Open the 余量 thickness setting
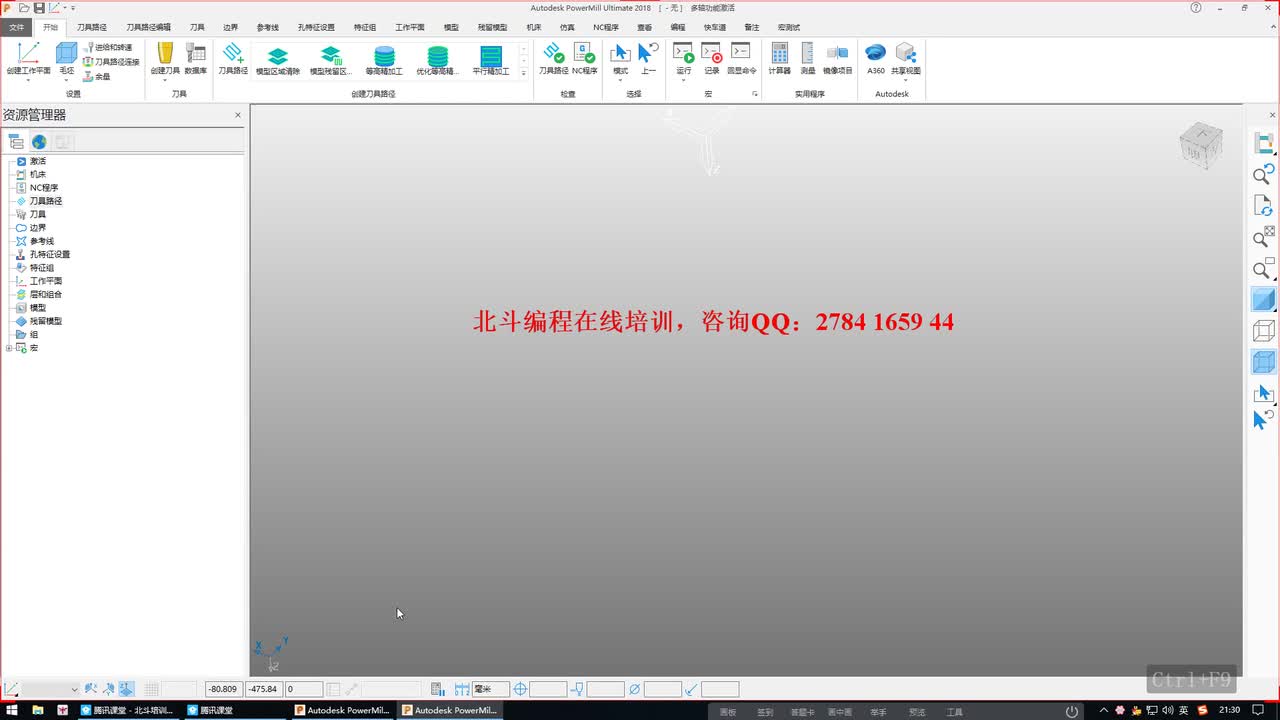The height and width of the screenshot is (720, 1280). (97, 76)
